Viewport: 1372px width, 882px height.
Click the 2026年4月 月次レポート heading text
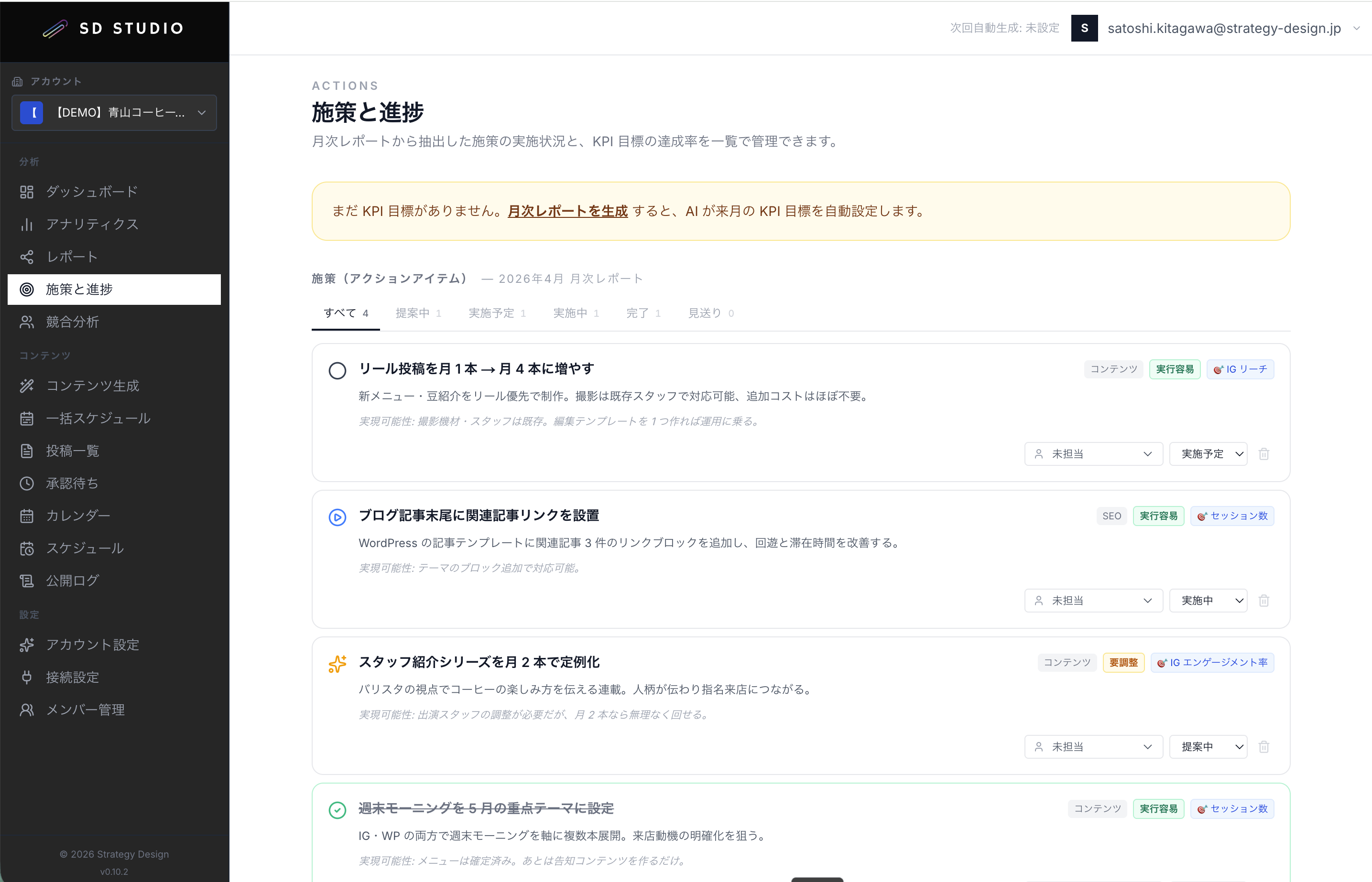click(x=571, y=279)
